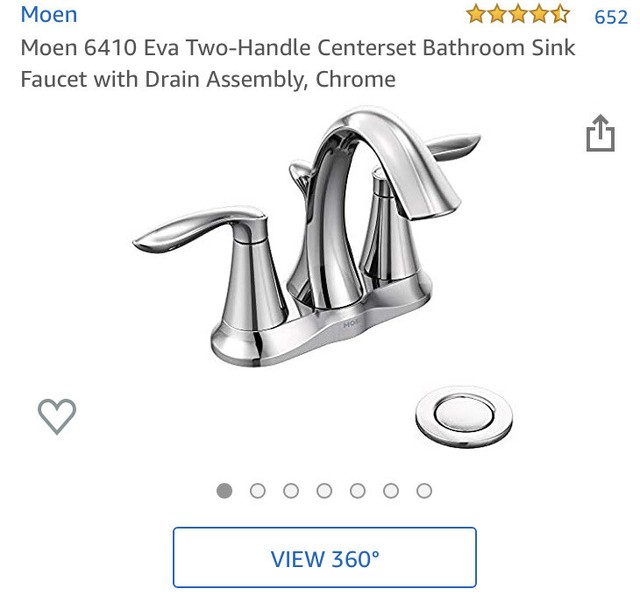Open the 652 customer reviews link
Viewport: 640px width, 596px height.
tap(611, 17)
